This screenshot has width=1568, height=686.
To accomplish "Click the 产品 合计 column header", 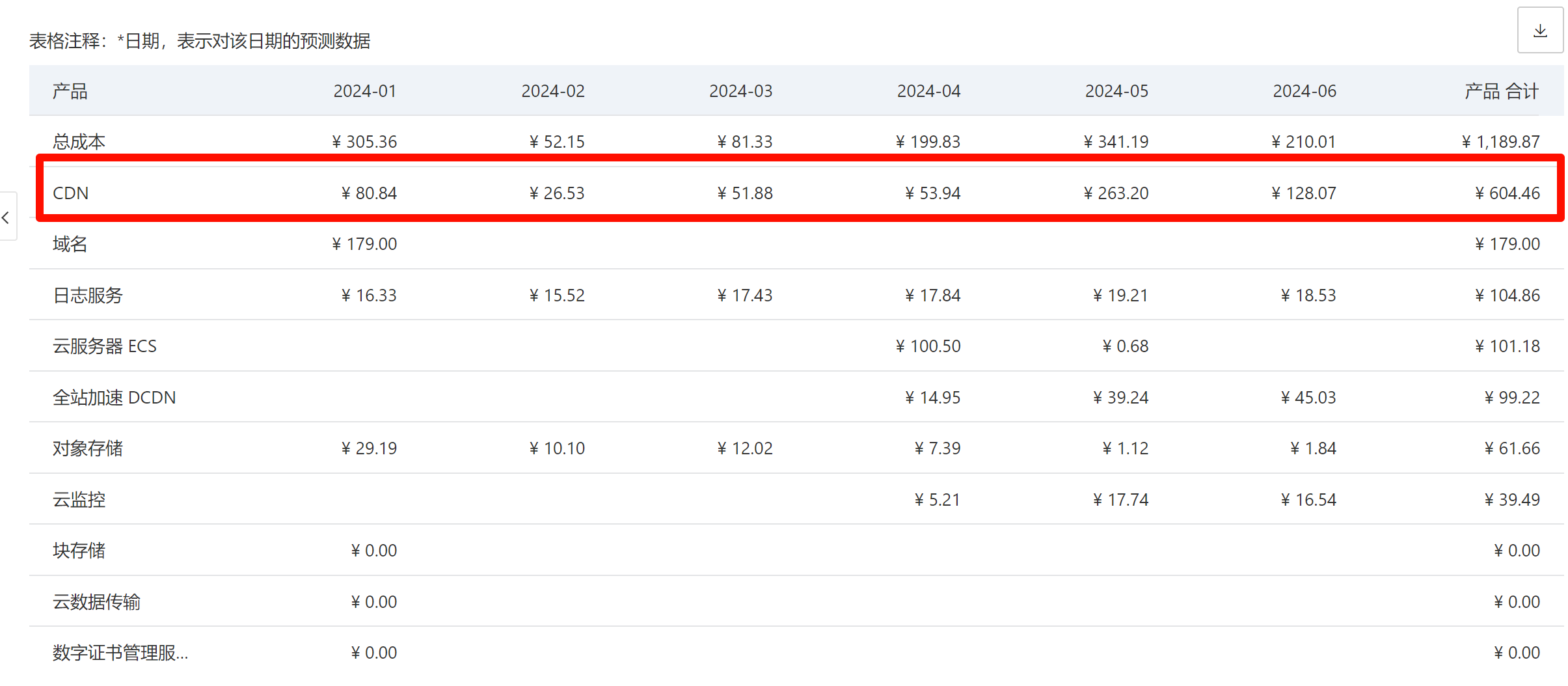I will 1501,91.
